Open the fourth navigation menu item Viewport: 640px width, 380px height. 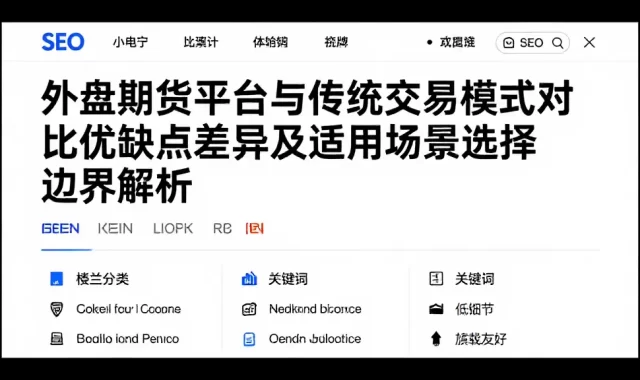click(x=336, y=42)
